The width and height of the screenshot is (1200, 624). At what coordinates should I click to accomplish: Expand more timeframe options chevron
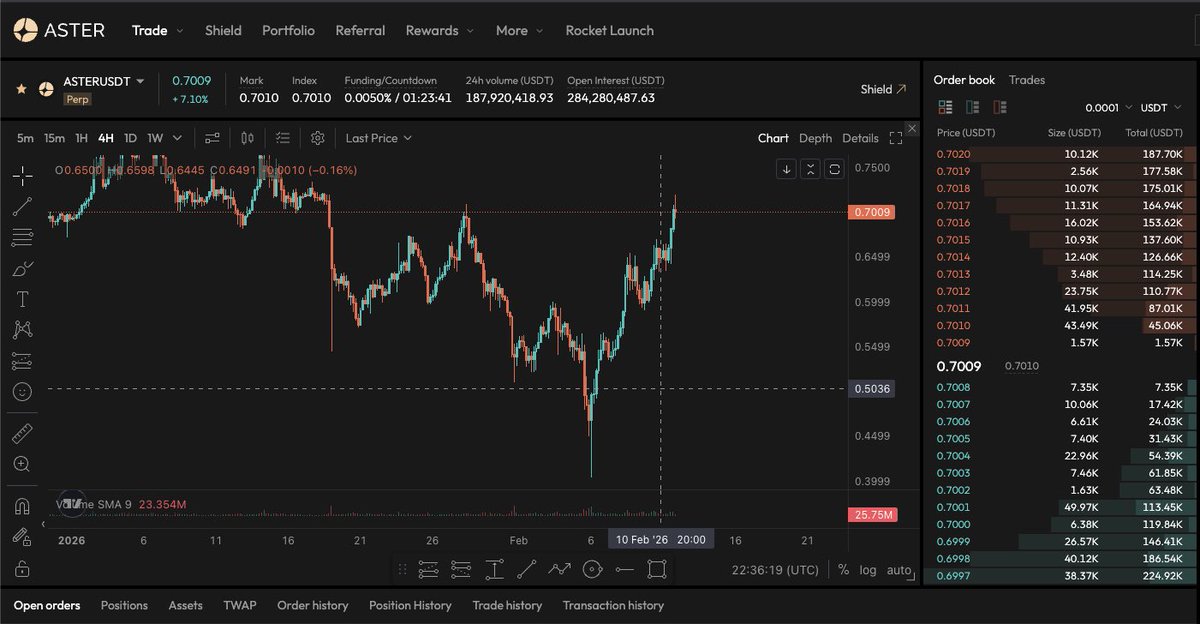[x=178, y=138]
